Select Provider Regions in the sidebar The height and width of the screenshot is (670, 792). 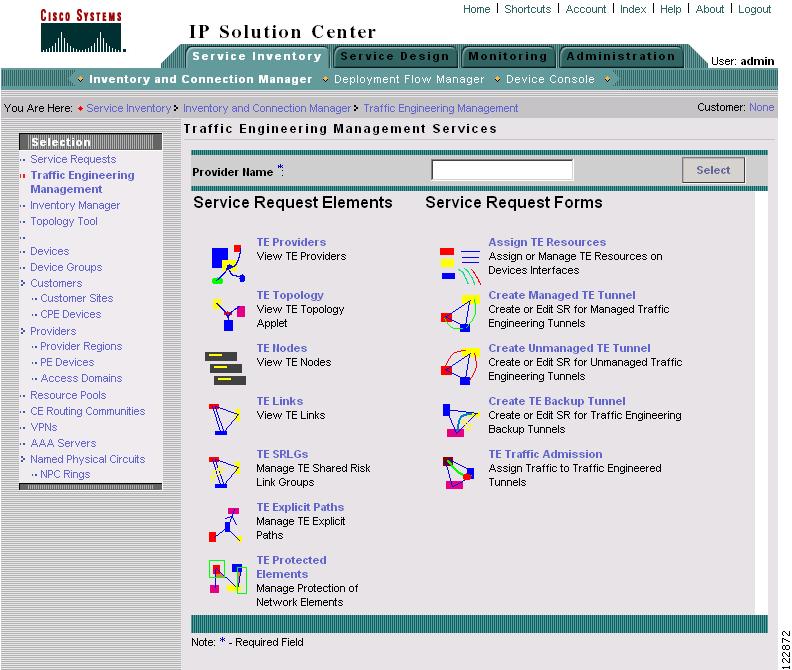click(x=81, y=346)
